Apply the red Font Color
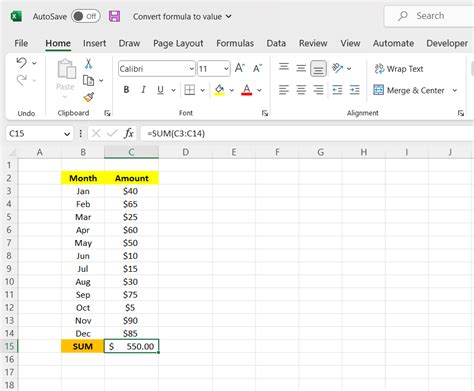The width and height of the screenshot is (474, 391). click(x=247, y=90)
